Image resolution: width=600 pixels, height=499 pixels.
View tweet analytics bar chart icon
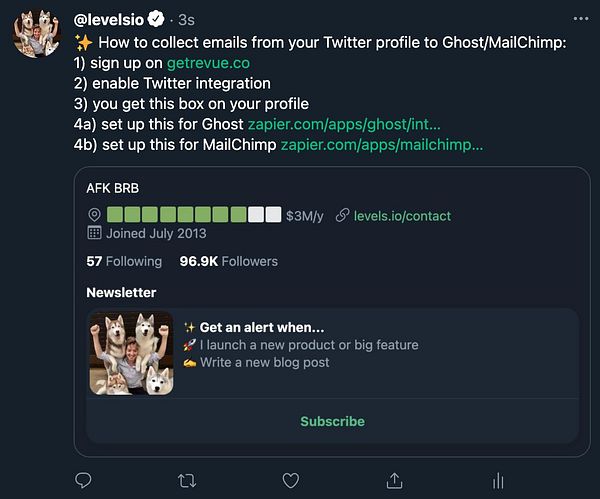point(497,481)
